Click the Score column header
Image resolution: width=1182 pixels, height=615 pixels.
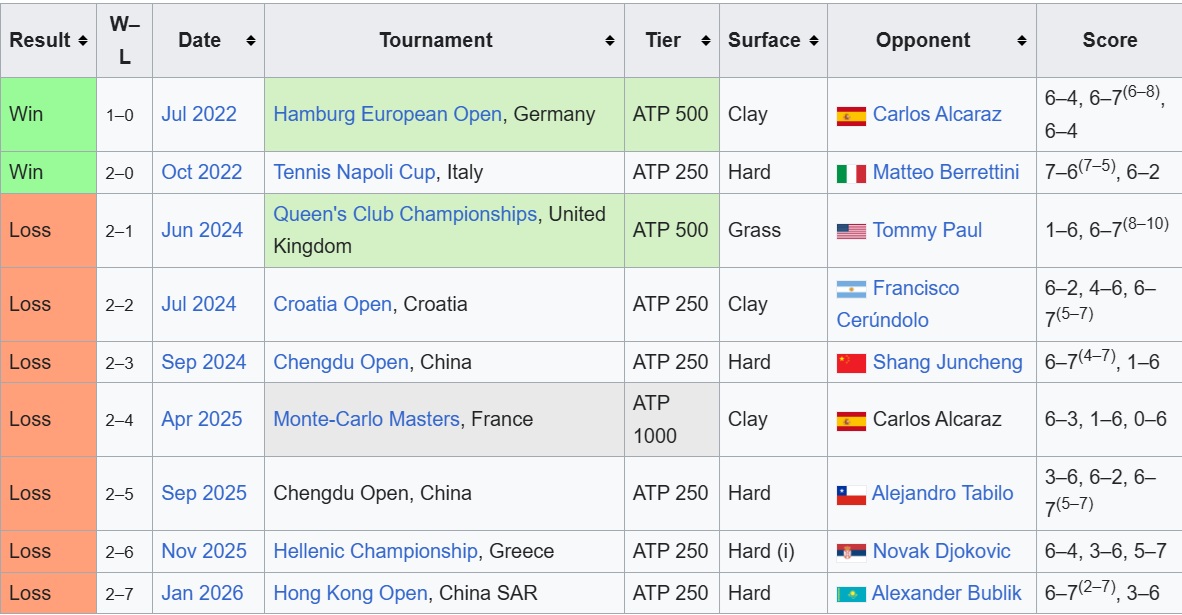pyautogui.click(x=1110, y=41)
